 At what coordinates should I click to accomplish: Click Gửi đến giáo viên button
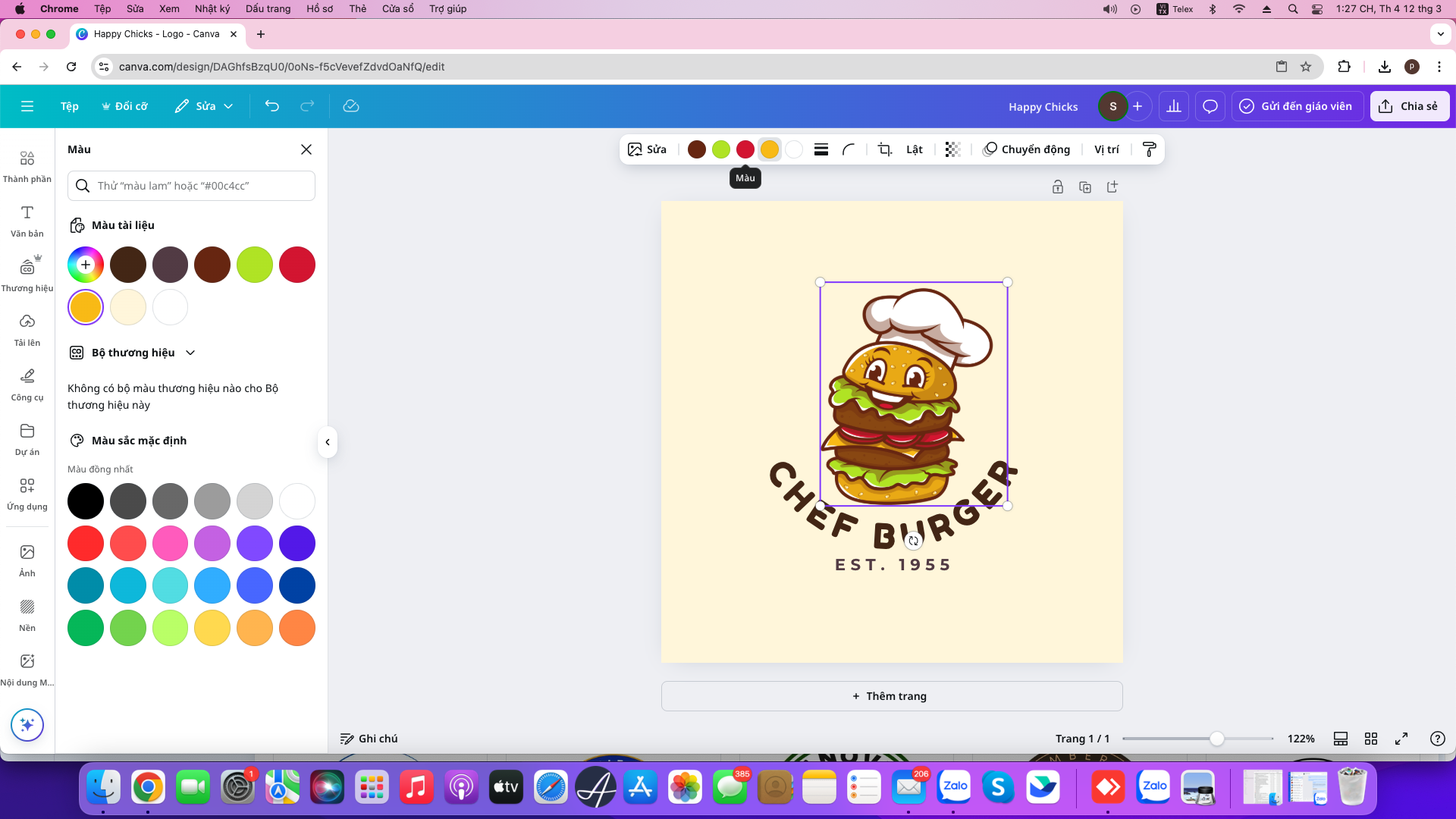point(1298,106)
